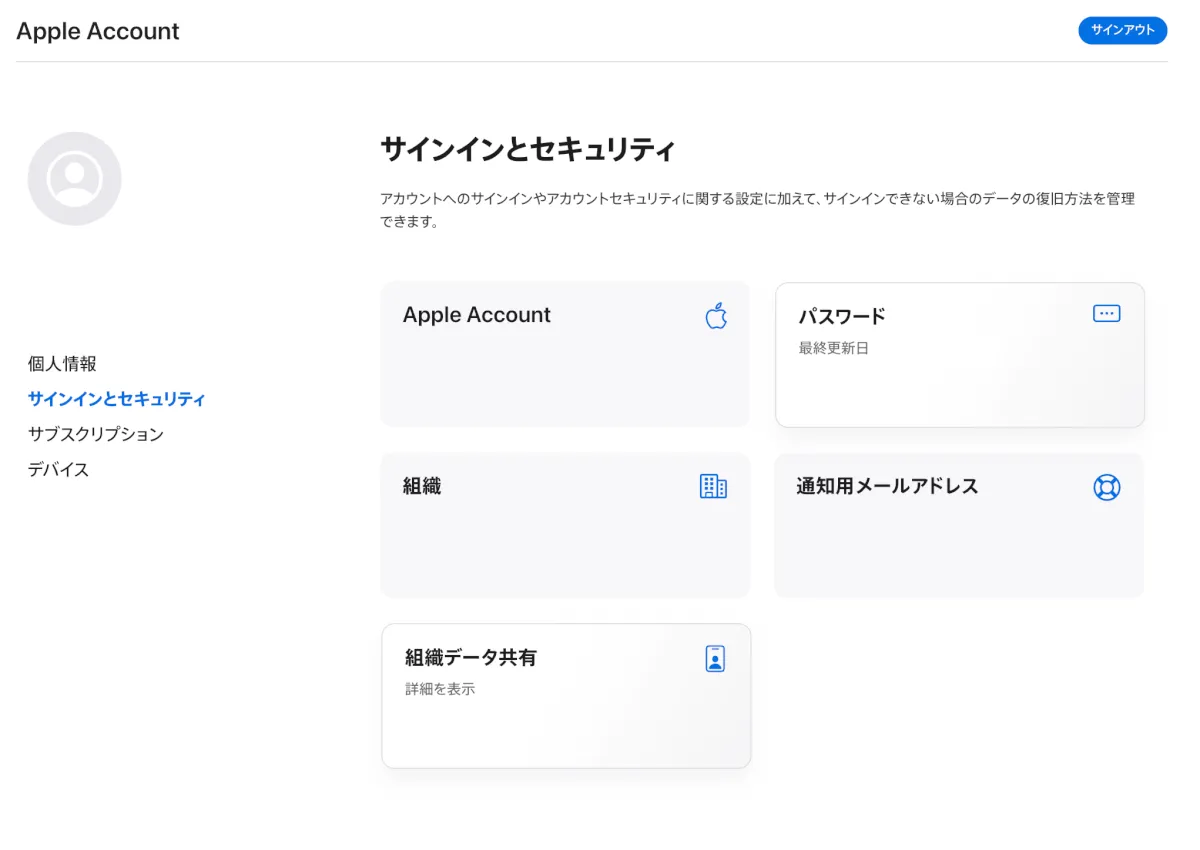1200x850 pixels.
Task: Open the パスワード card
Action: pyautogui.click(x=959, y=355)
